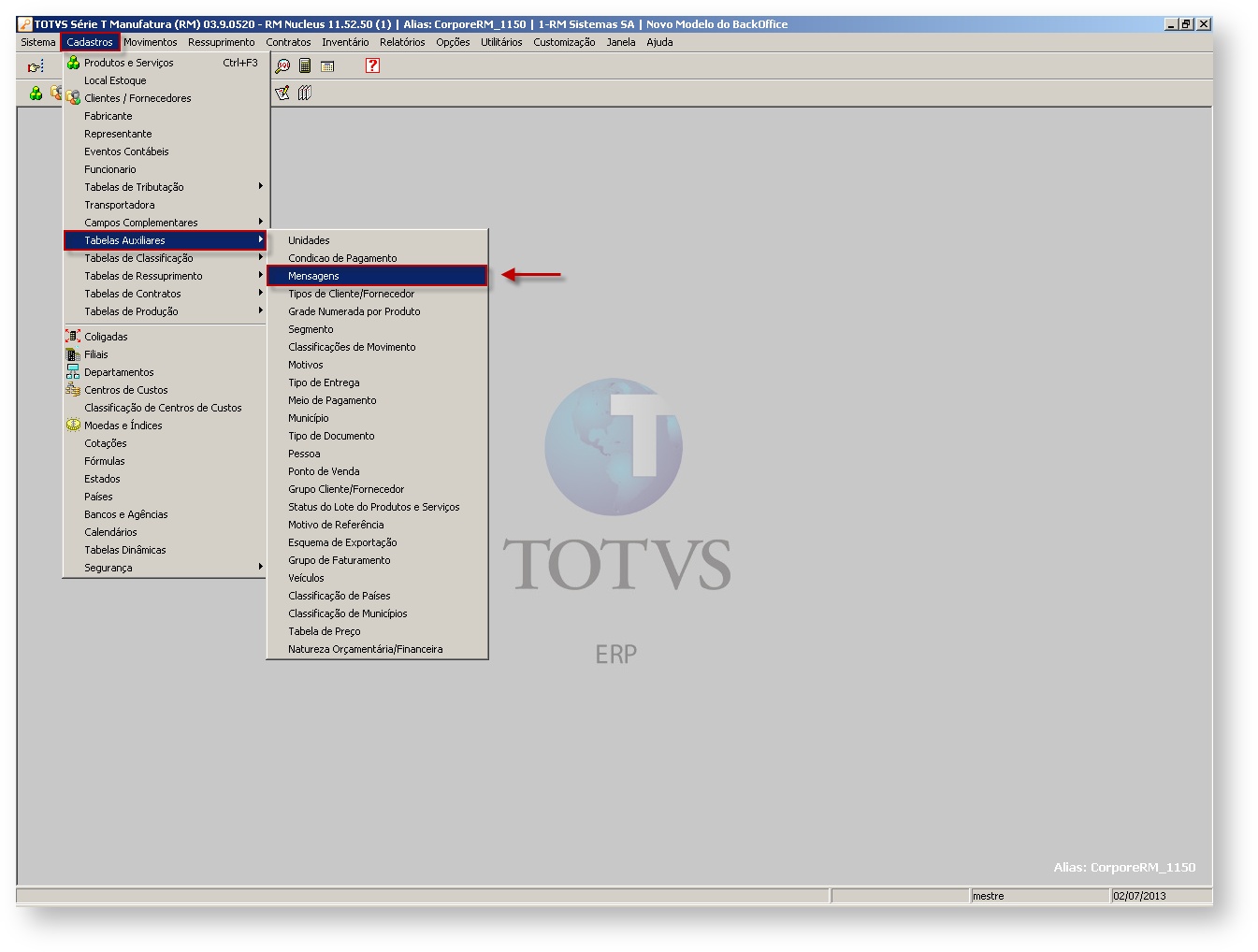Expand Tabelas de Produção submenu

(x=166, y=311)
